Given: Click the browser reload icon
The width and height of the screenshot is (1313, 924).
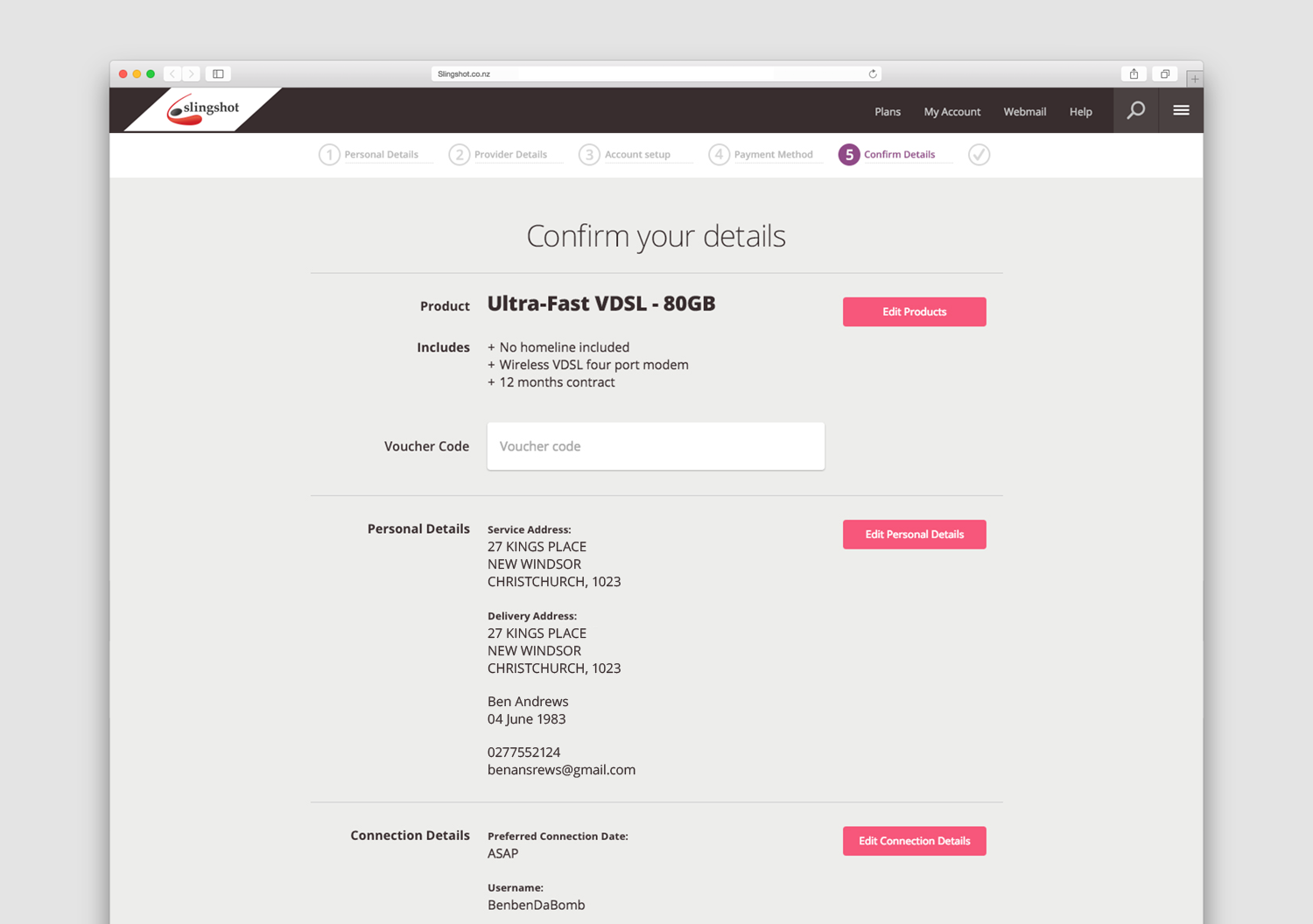Looking at the screenshot, I should point(873,74).
